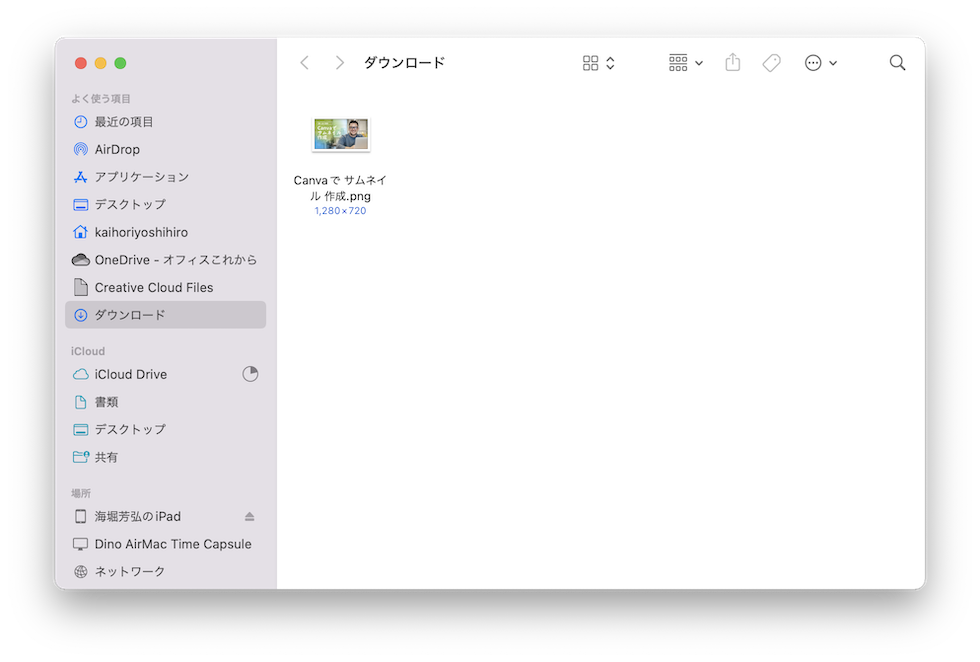Open the More actions ellipsis icon
This screenshot has height=662, width=980.
(812, 62)
